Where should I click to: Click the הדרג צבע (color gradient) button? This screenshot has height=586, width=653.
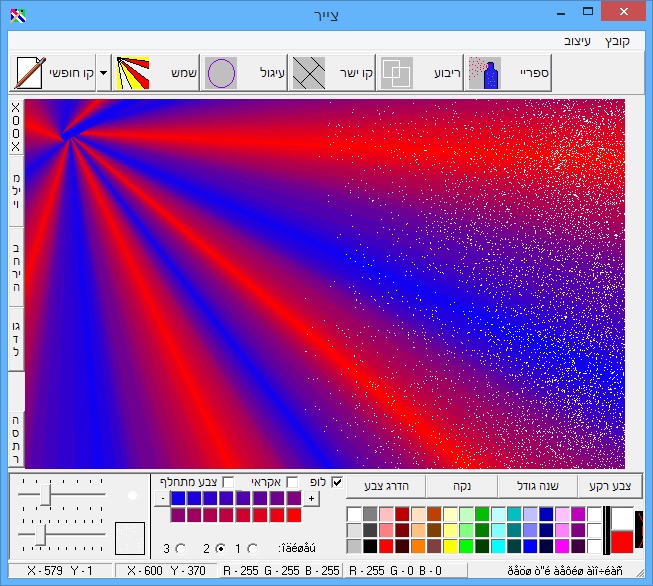[386, 486]
